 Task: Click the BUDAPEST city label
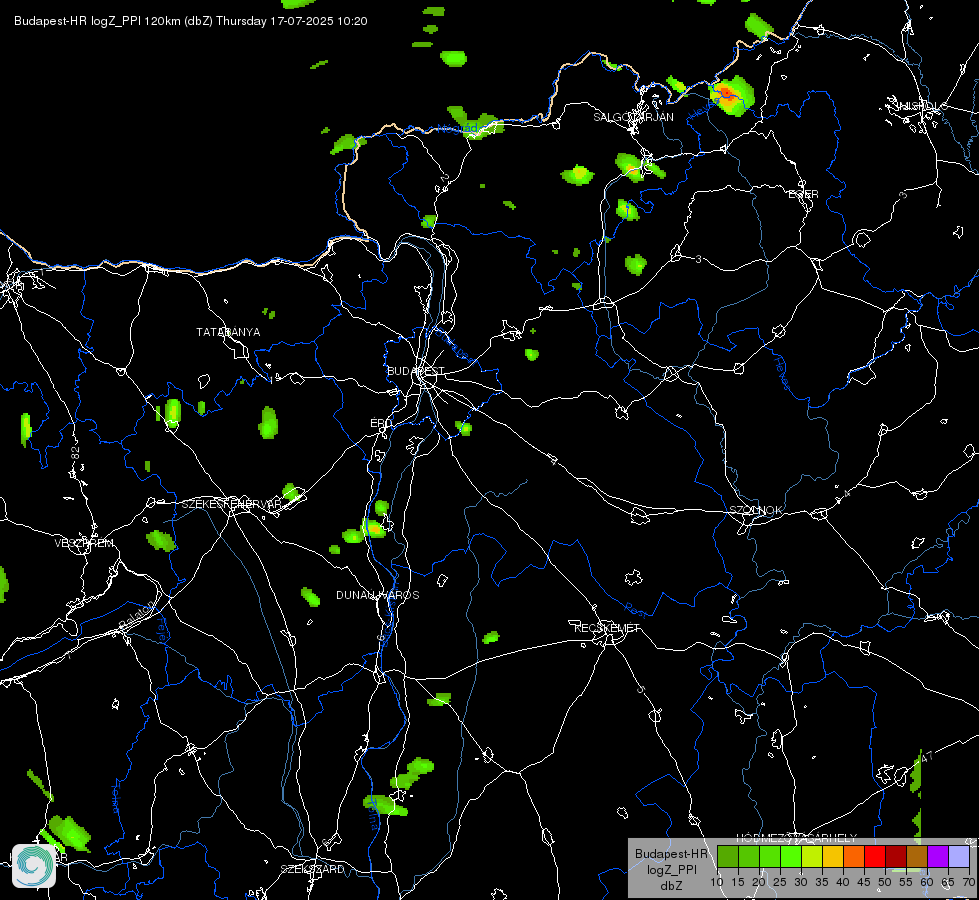415,371
